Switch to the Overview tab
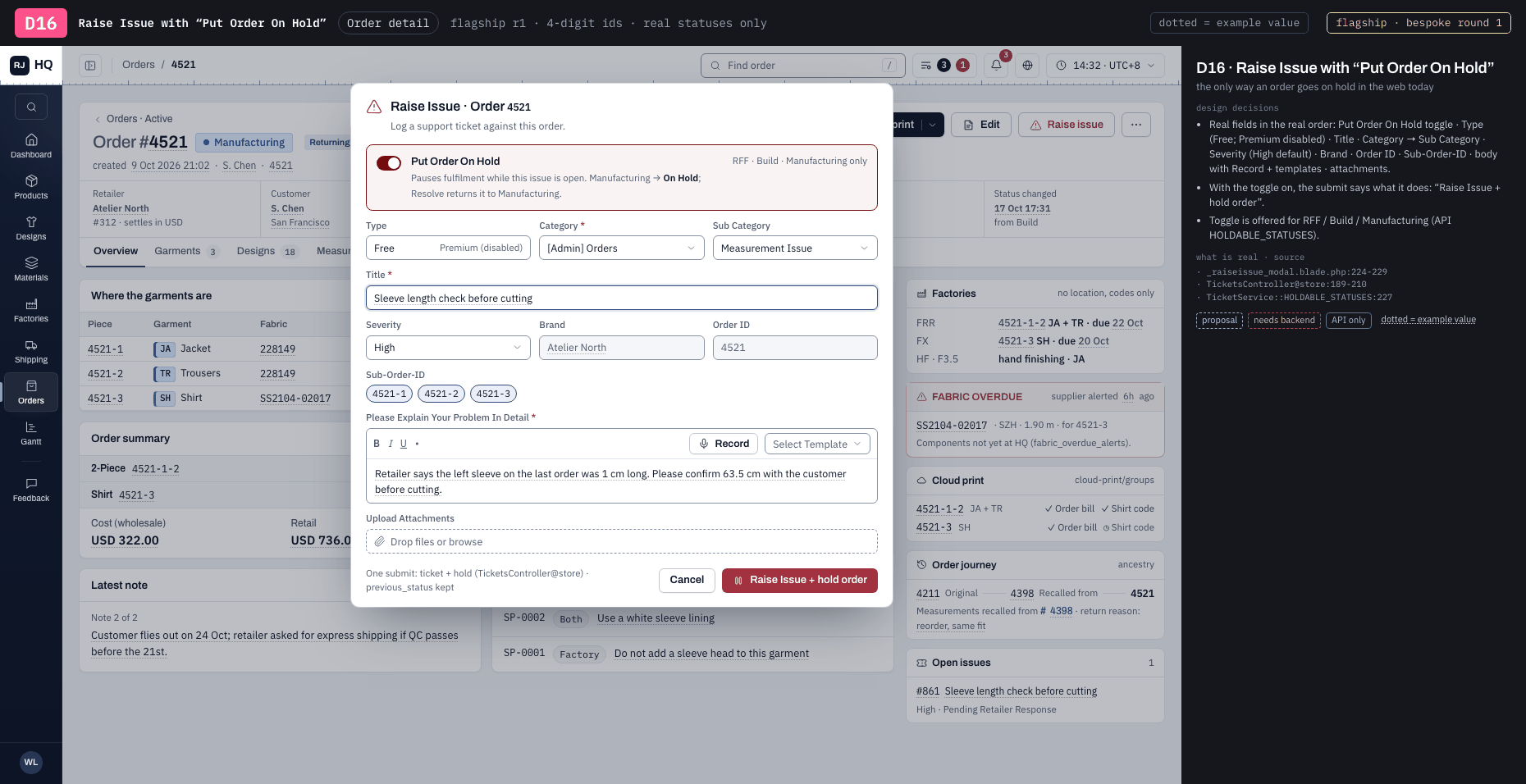 (x=116, y=251)
